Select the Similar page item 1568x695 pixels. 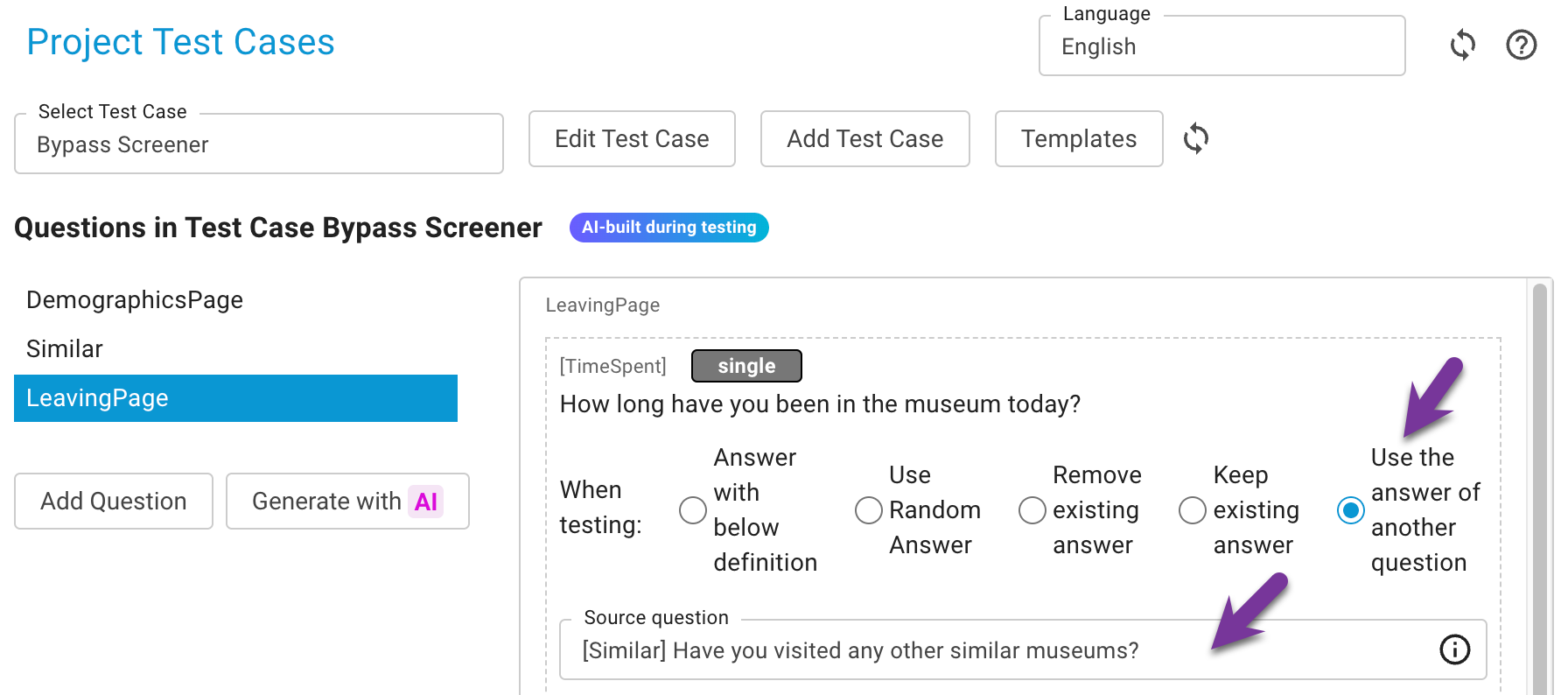click(235, 349)
